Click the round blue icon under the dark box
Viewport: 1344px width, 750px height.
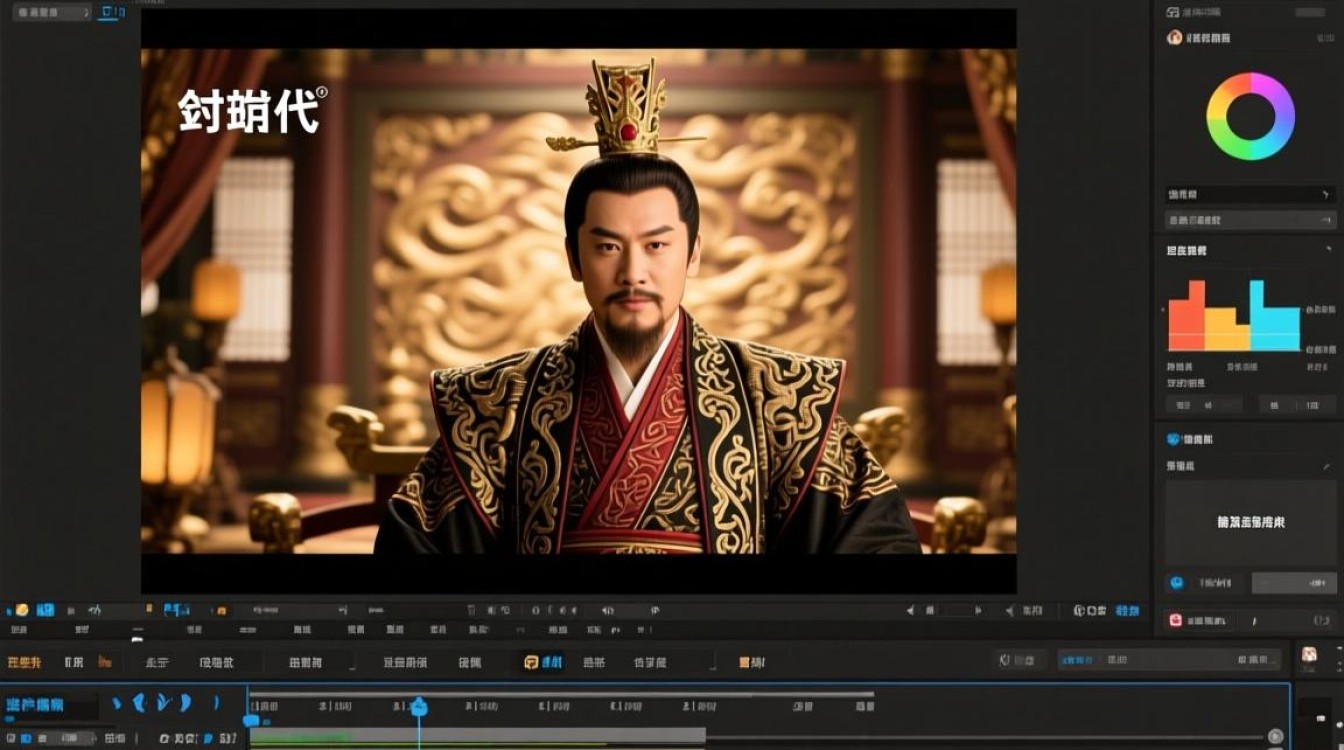coord(1177,582)
